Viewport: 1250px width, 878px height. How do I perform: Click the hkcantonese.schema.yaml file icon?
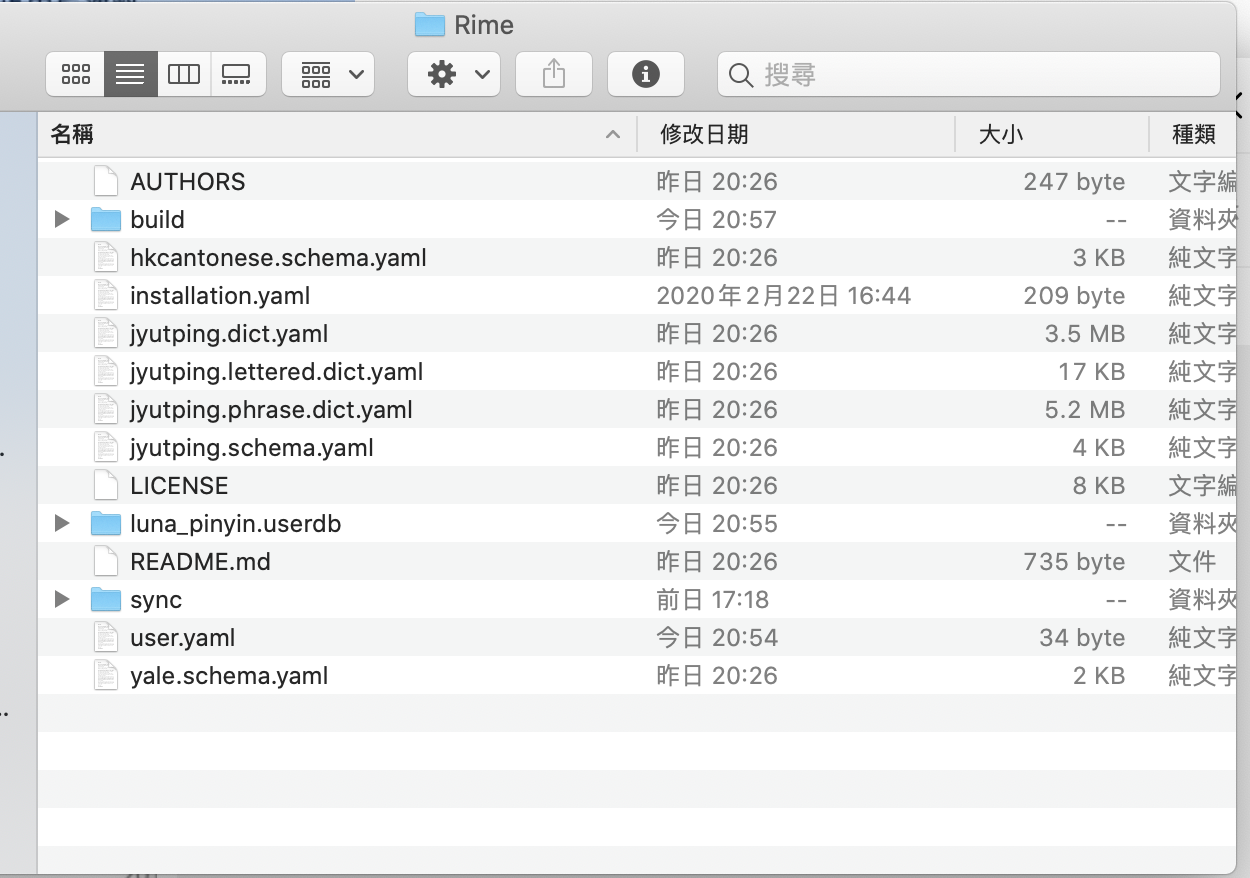pyautogui.click(x=106, y=257)
